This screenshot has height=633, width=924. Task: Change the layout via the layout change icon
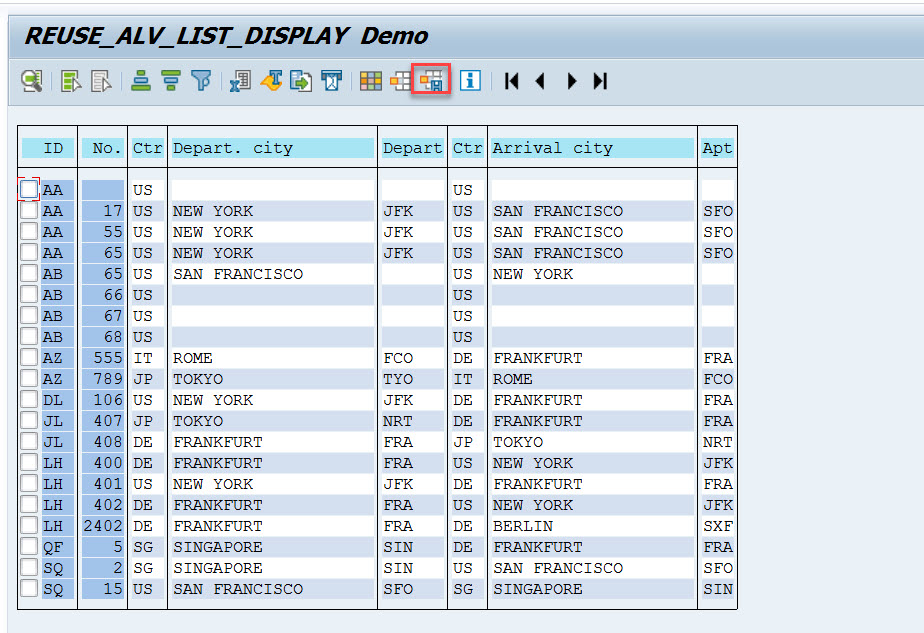click(x=400, y=81)
